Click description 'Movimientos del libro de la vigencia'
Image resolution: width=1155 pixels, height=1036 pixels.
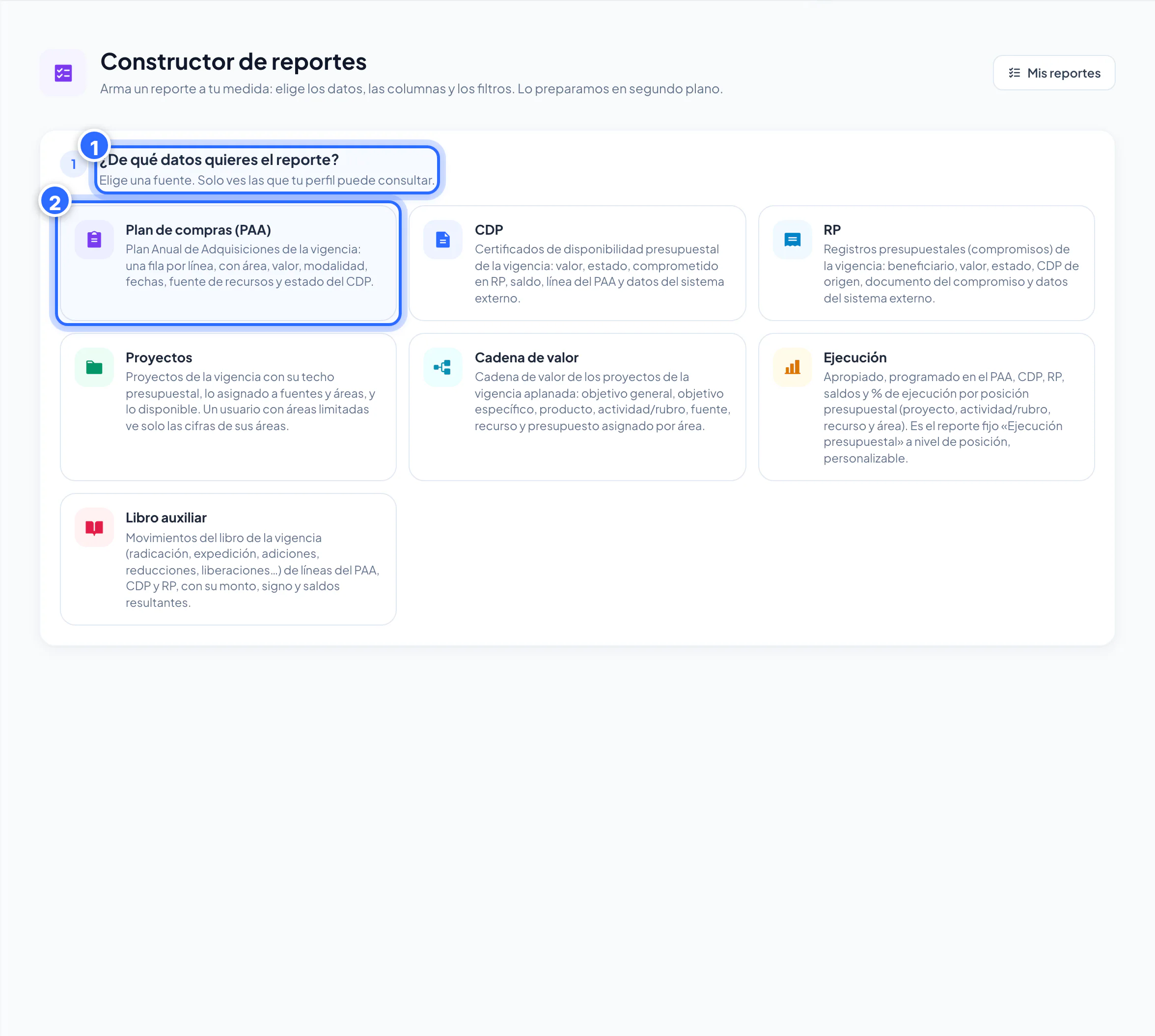pyautogui.click(x=223, y=538)
